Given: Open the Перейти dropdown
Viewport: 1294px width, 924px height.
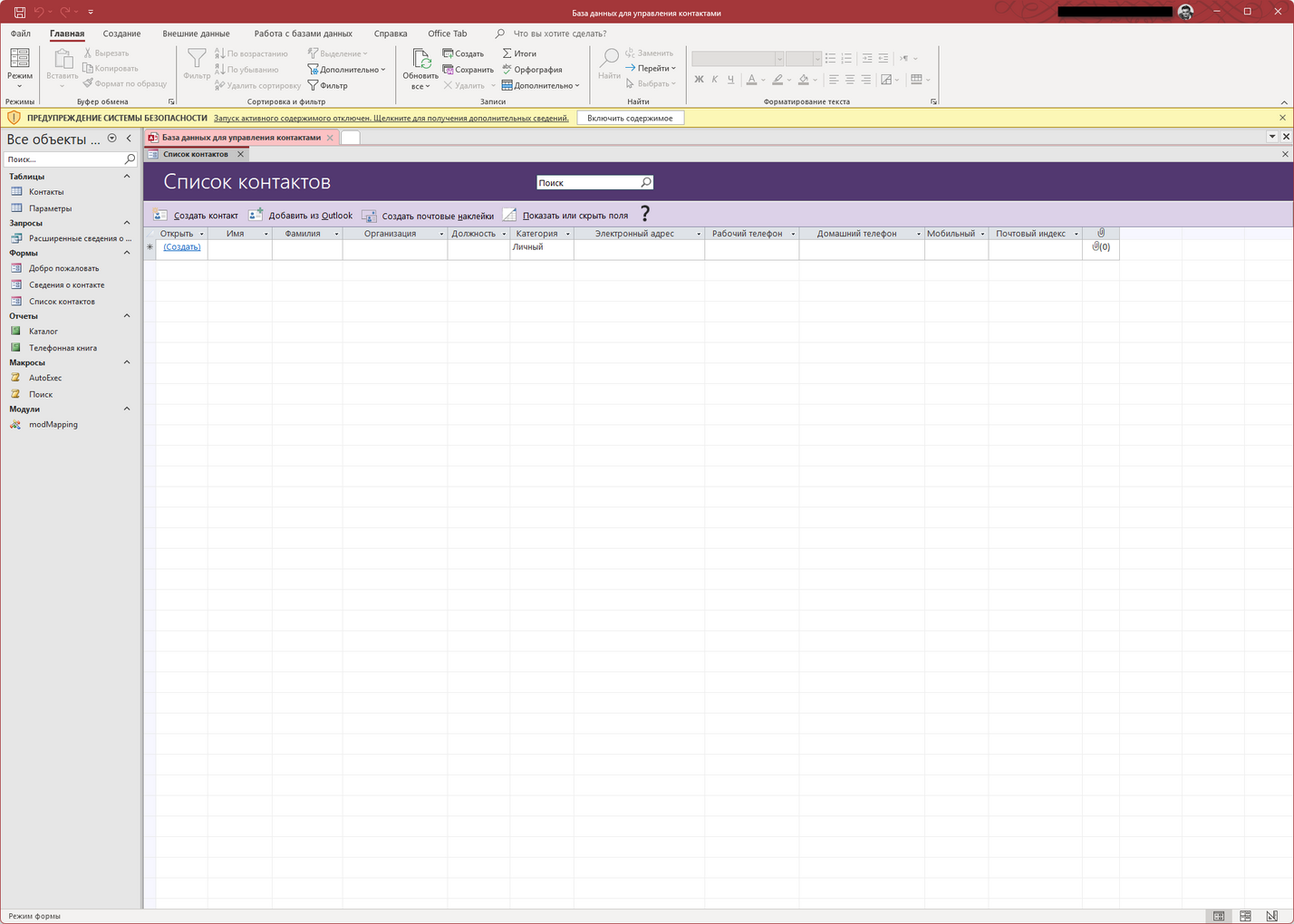Looking at the screenshot, I should pos(652,68).
